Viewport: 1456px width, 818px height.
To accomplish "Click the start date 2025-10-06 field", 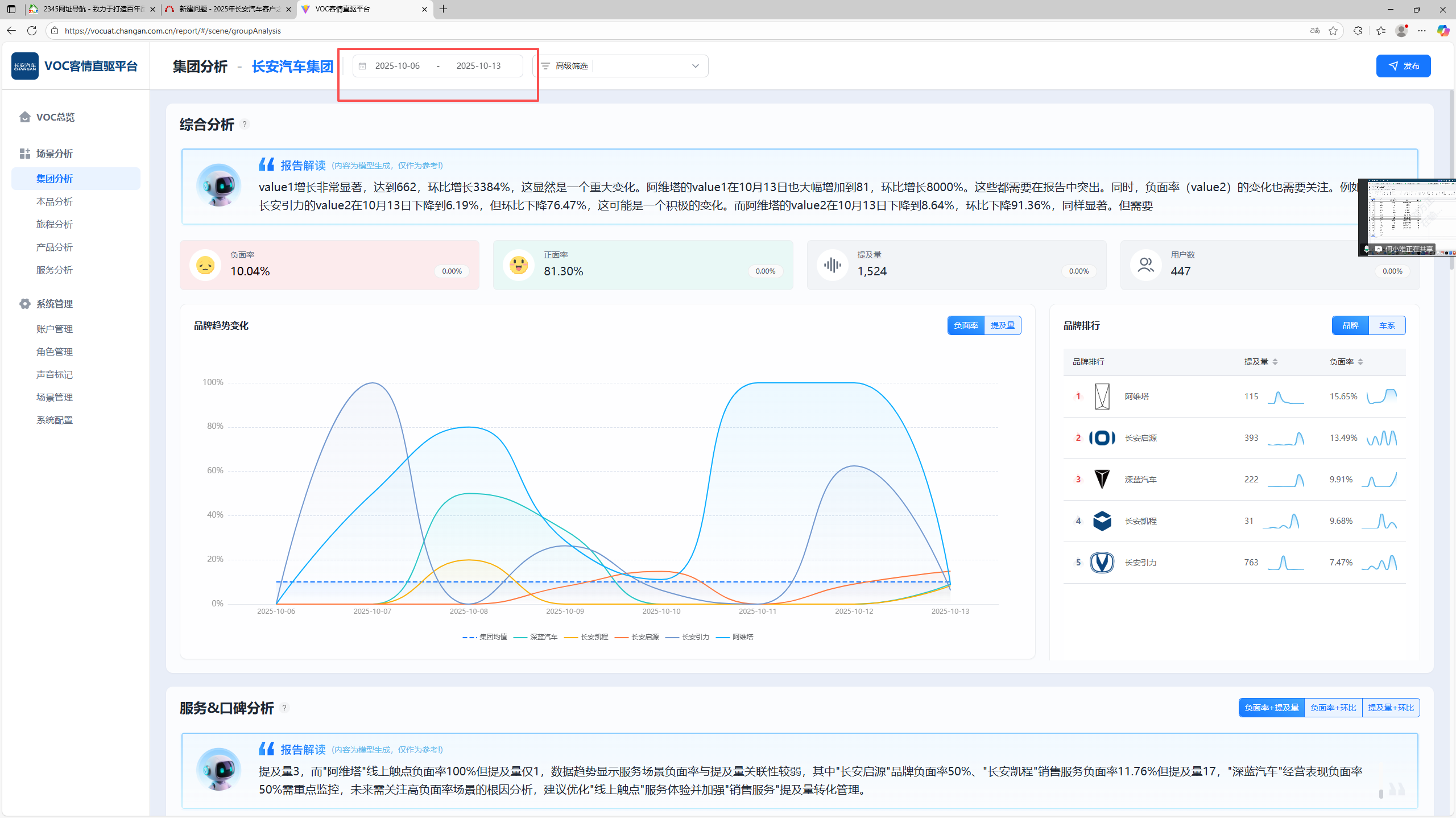I will [398, 66].
